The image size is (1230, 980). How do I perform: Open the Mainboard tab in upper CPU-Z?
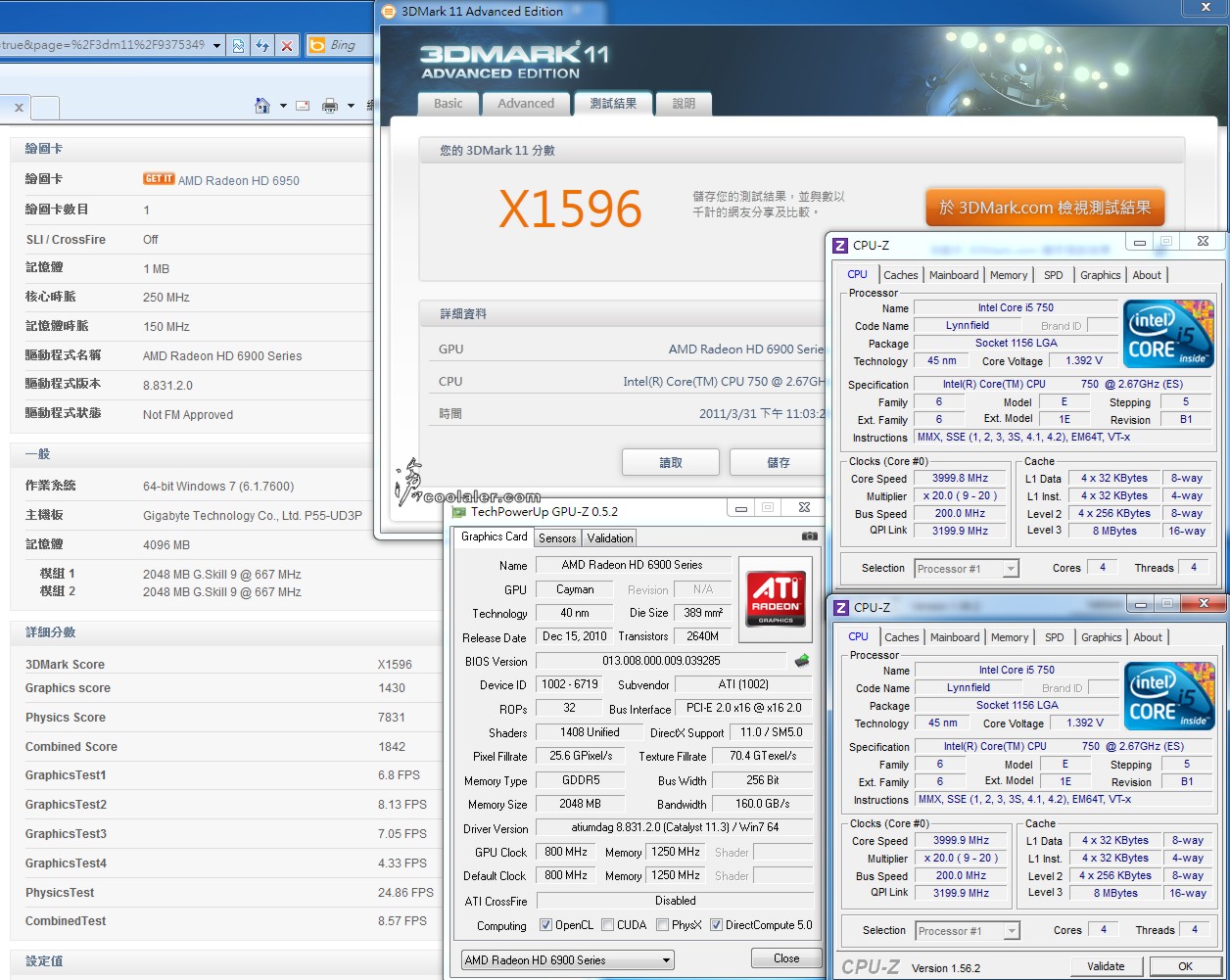954,275
